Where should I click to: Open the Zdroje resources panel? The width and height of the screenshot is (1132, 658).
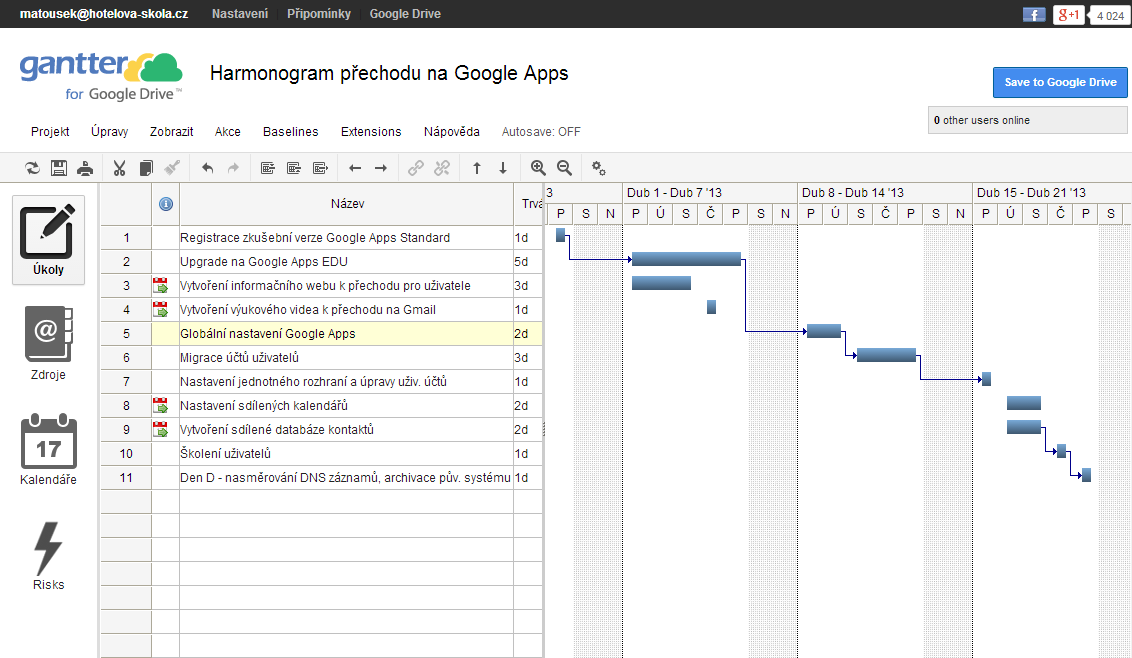[x=48, y=344]
